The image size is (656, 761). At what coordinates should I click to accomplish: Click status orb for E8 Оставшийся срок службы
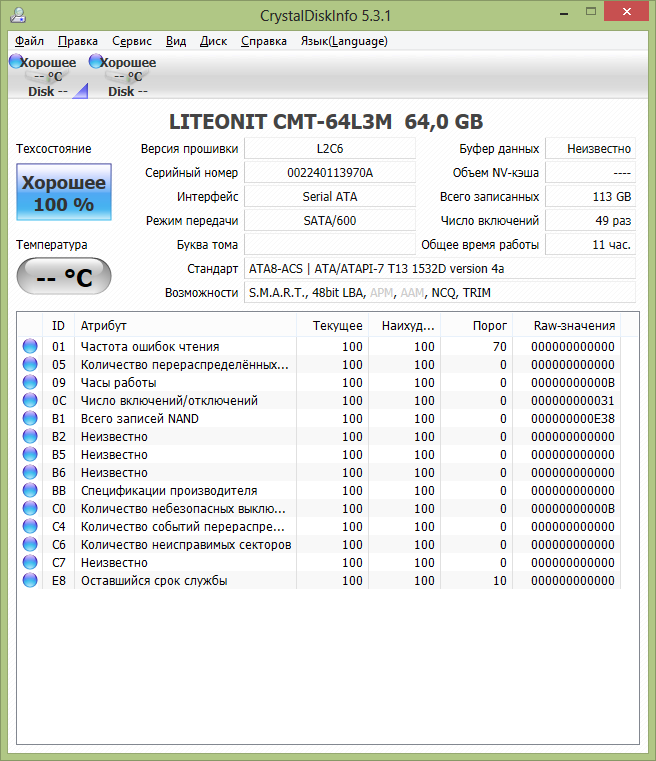click(30, 580)
